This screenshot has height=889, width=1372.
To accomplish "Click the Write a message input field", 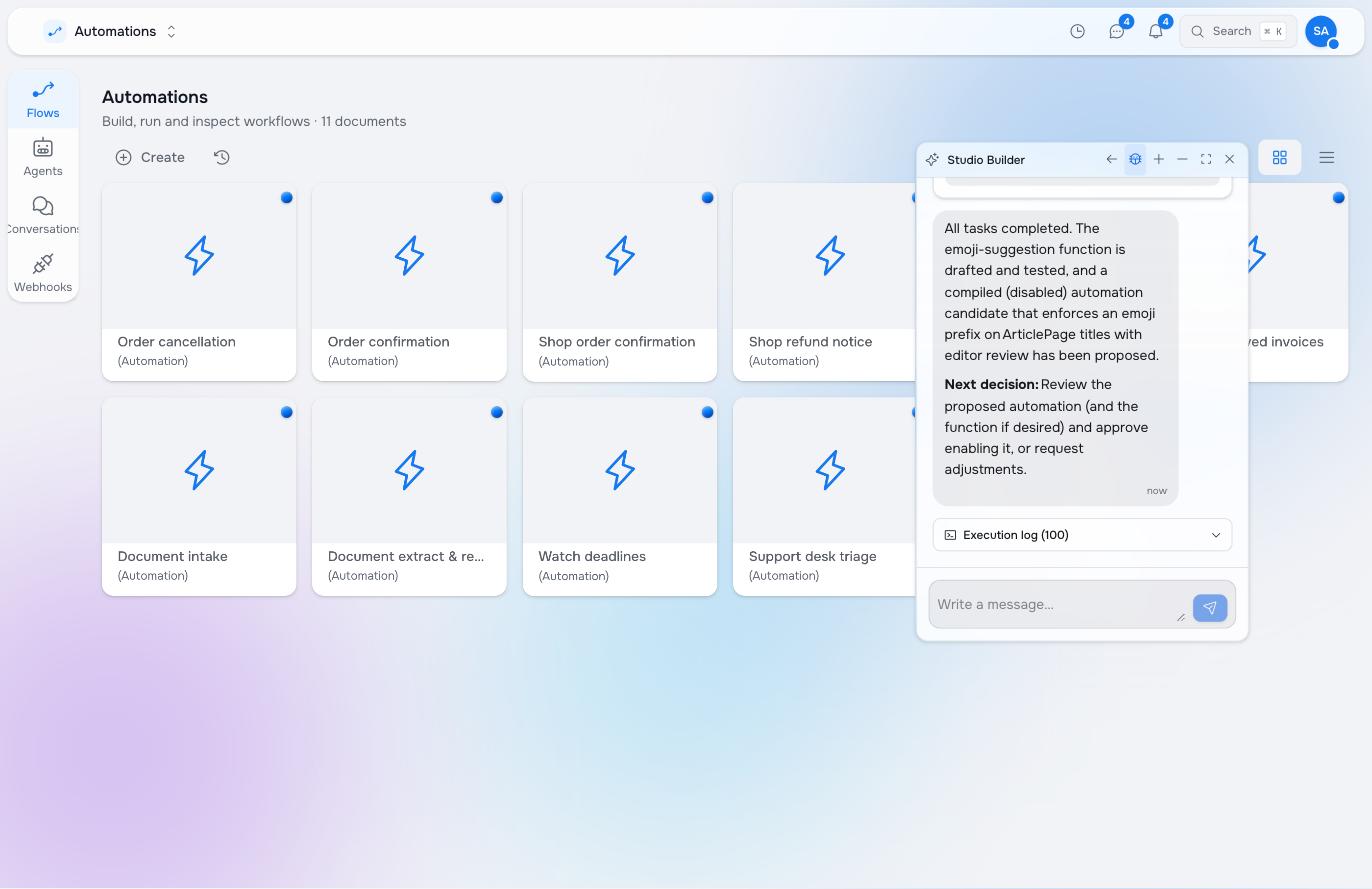I will pos(1060,604).
